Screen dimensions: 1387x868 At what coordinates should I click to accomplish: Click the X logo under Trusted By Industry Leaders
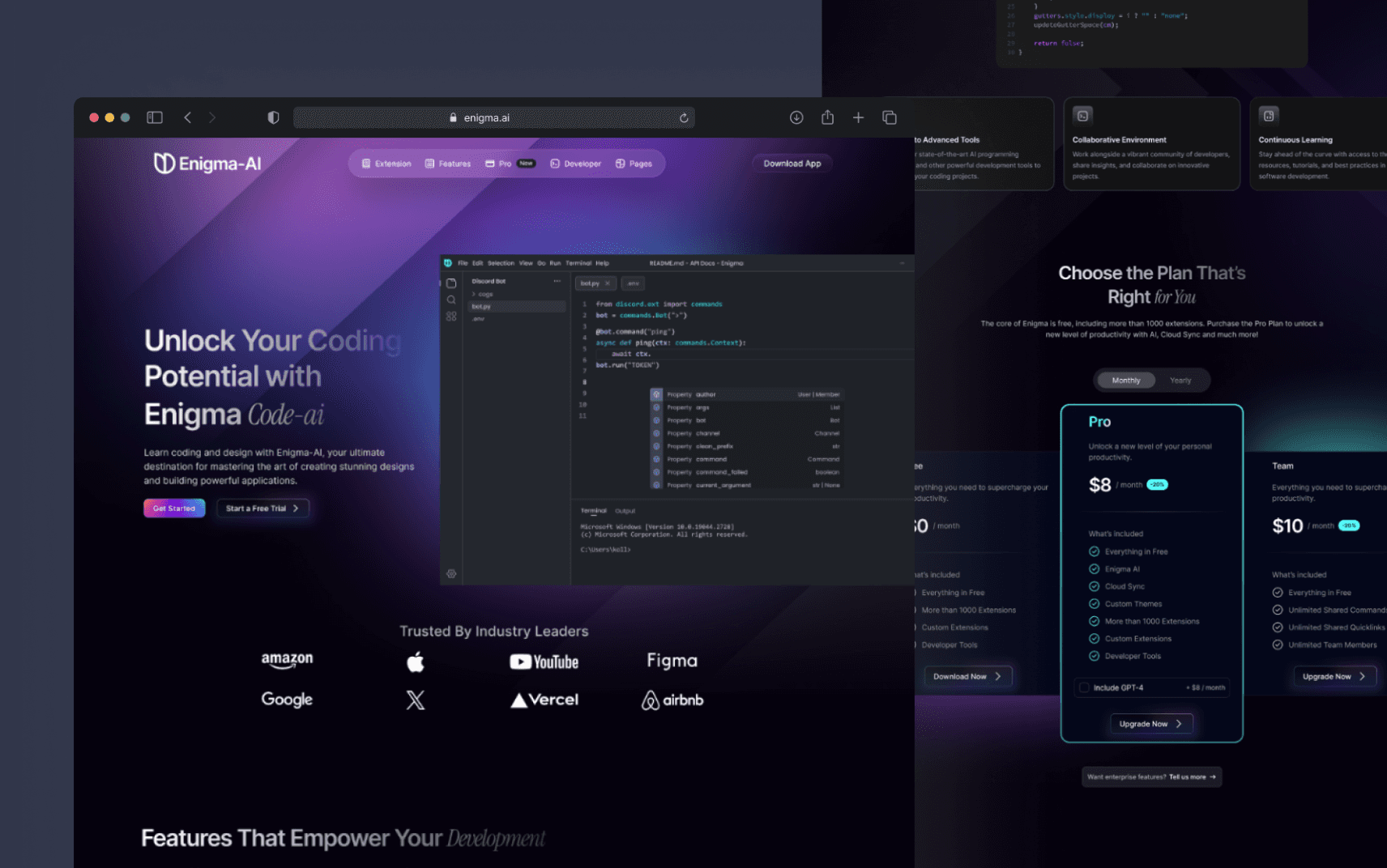416,700
